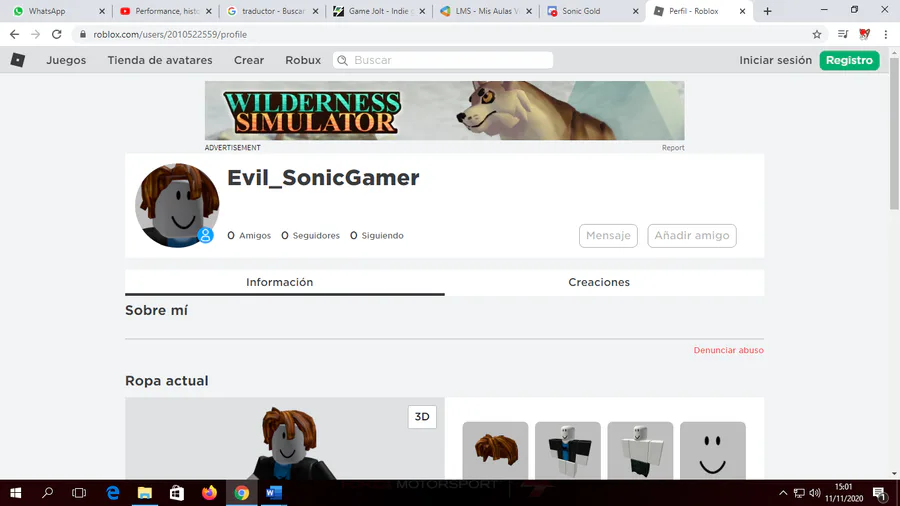The height and width of the screenshot is (506, 900).
Task: Open File Explorer from taskbar
Action: [x=145, y=493]
